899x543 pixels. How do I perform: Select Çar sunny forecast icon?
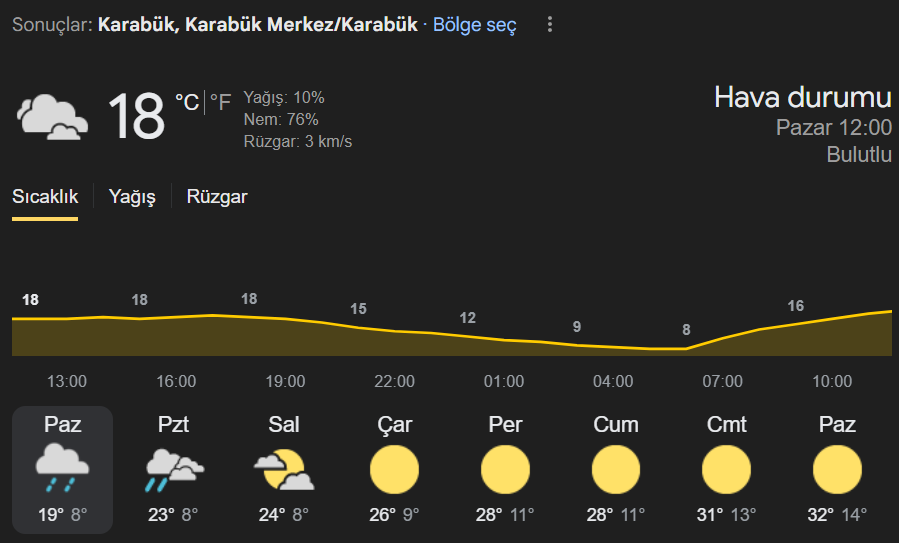(394, 470)
